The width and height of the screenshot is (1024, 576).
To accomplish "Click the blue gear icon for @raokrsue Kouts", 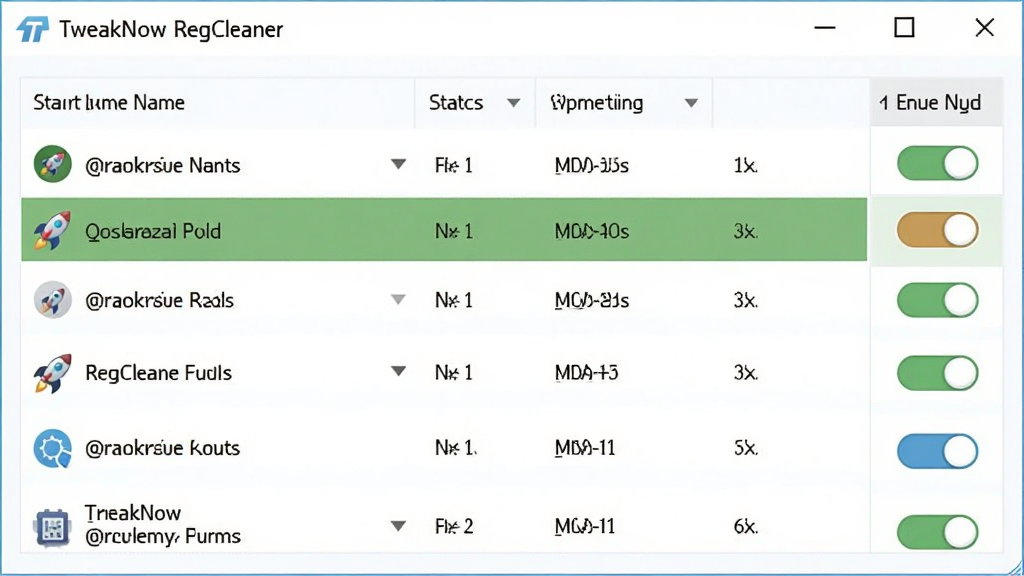I will (52, 449).
